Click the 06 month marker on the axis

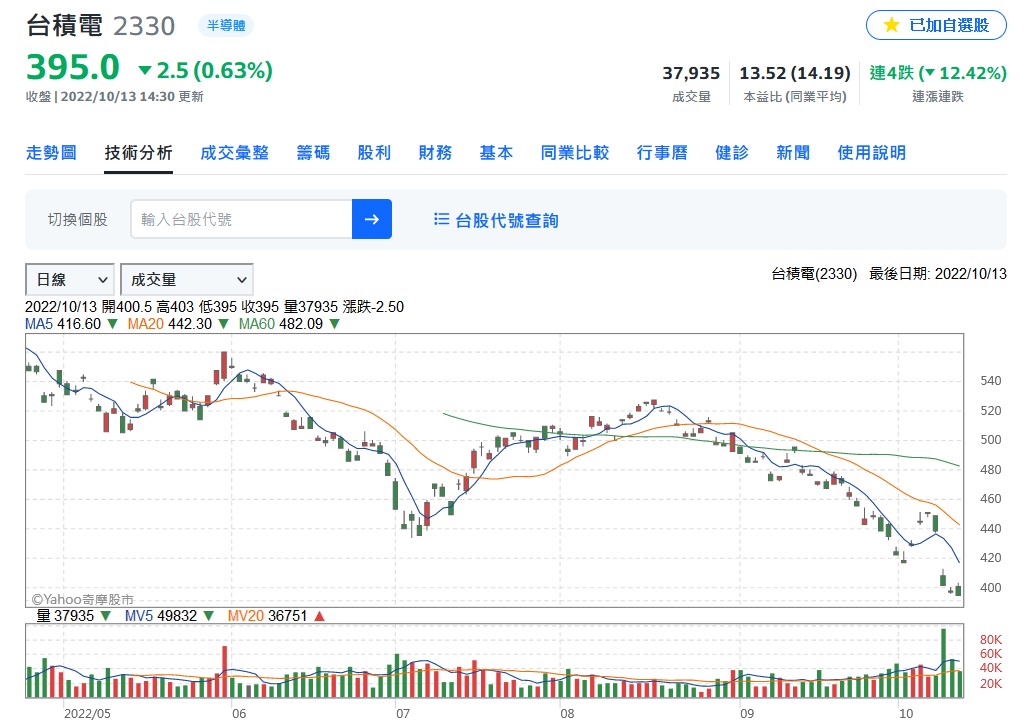click(239, 713)
